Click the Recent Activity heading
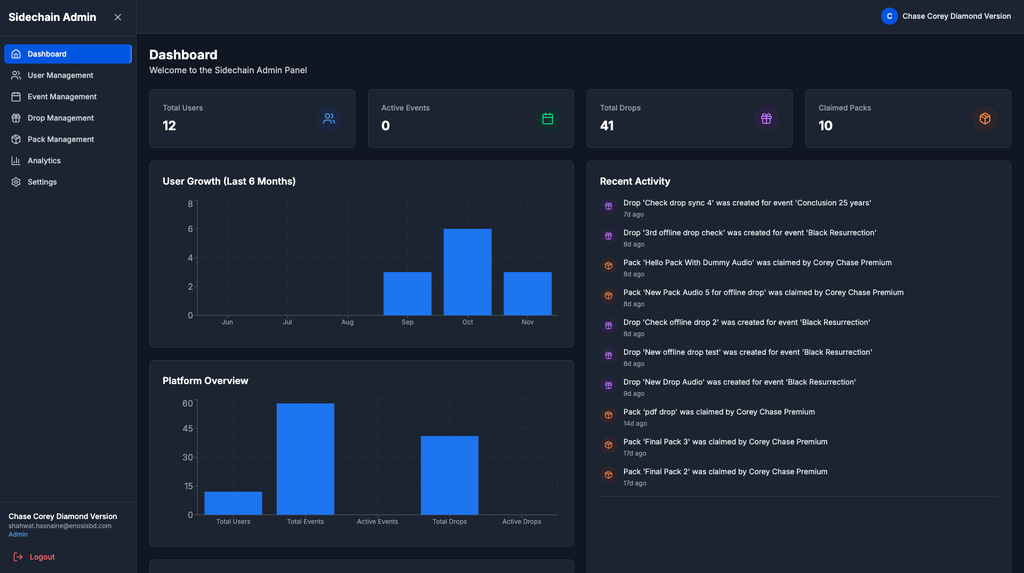Screen dimensions: 1024x573 pyautogui.click(x=635, y=181)
